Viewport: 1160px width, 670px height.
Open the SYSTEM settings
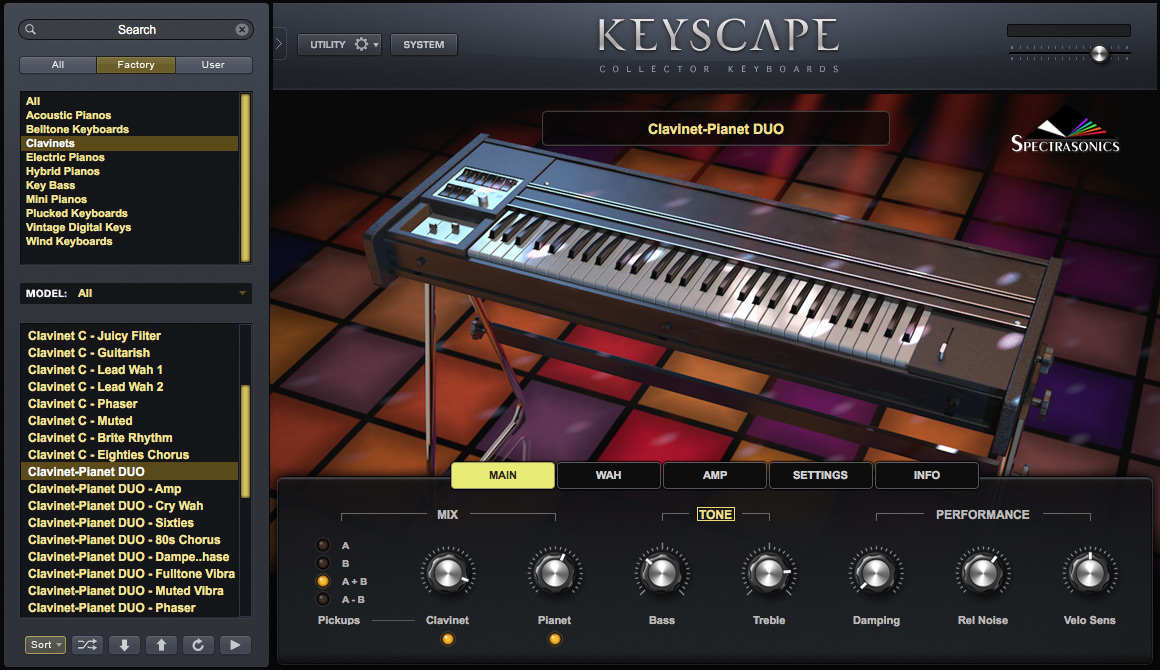point(423,44)
